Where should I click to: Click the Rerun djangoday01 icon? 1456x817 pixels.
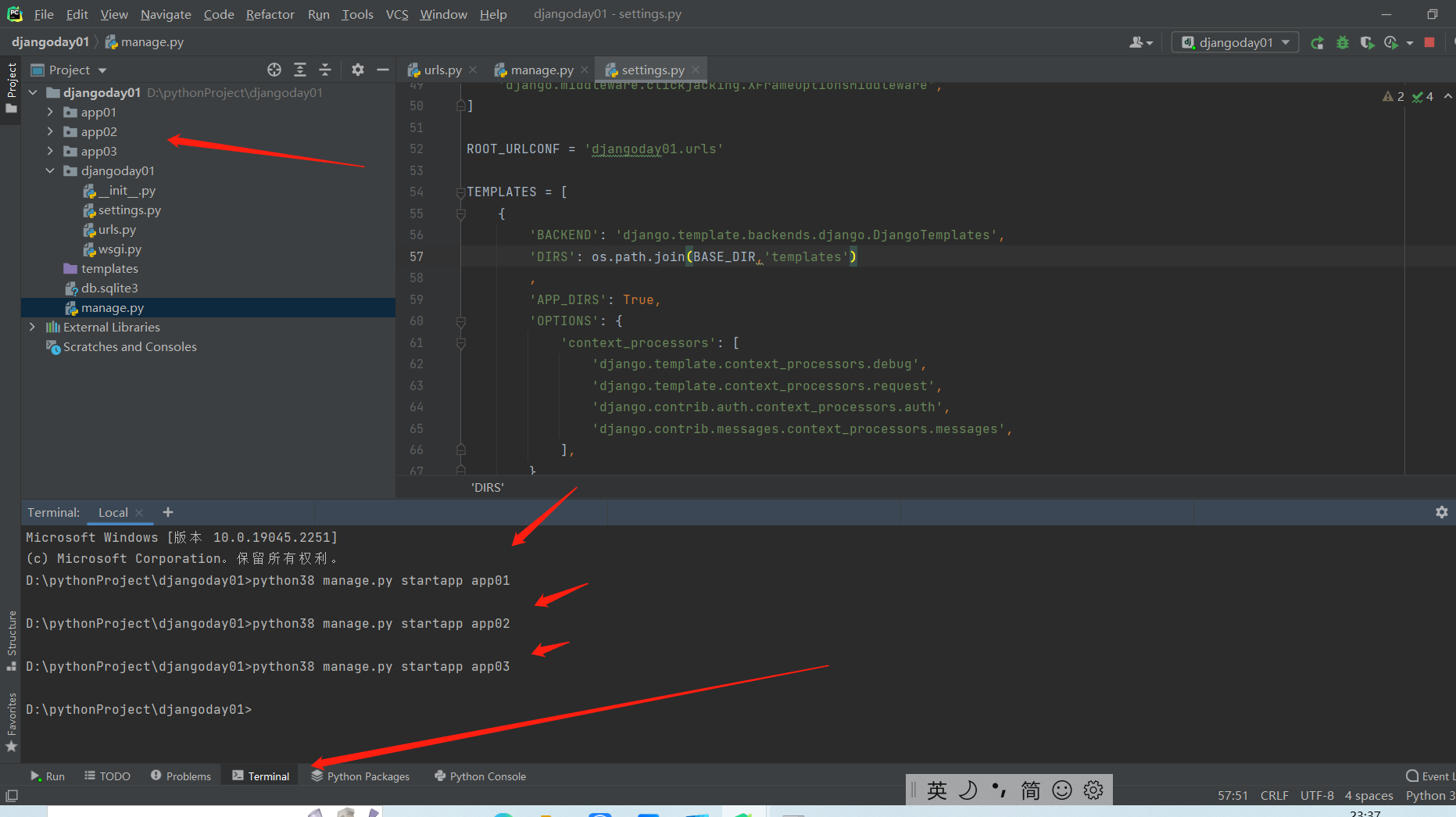(x=1318, y=43)
